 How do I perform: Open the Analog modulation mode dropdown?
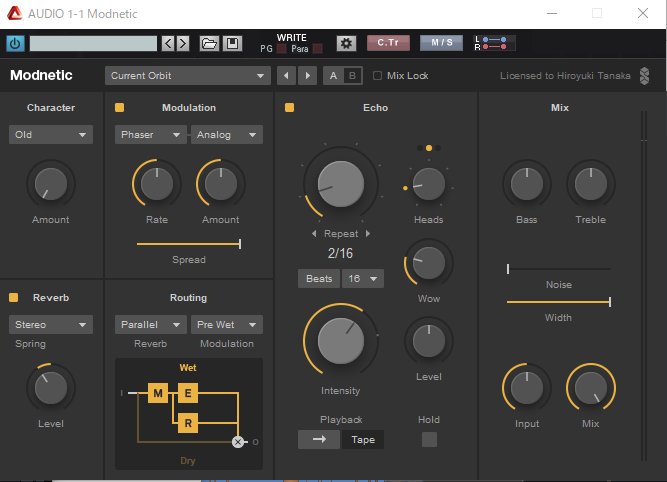click(227, 135)
